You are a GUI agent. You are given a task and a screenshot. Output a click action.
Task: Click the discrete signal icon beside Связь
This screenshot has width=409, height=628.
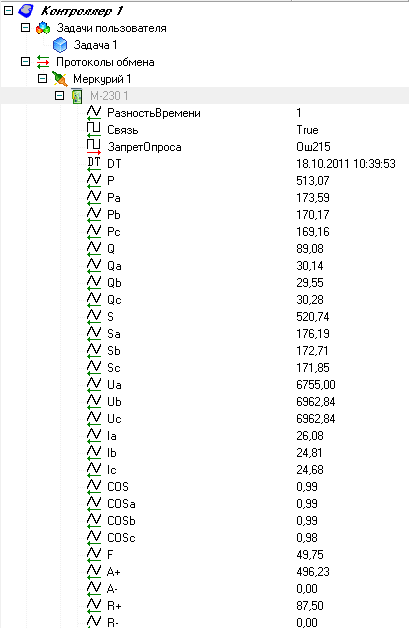tap(94, 129)
